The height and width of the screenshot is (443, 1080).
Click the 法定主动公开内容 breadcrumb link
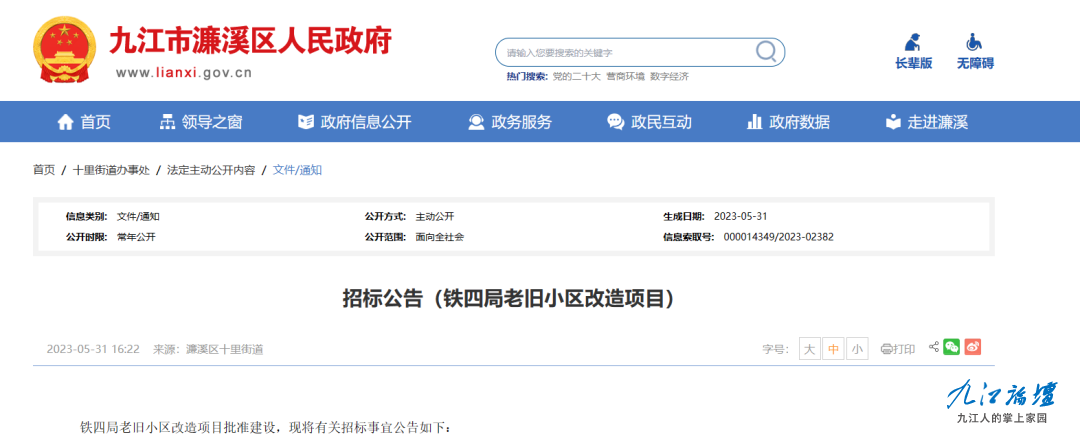[x=211, y=170]
